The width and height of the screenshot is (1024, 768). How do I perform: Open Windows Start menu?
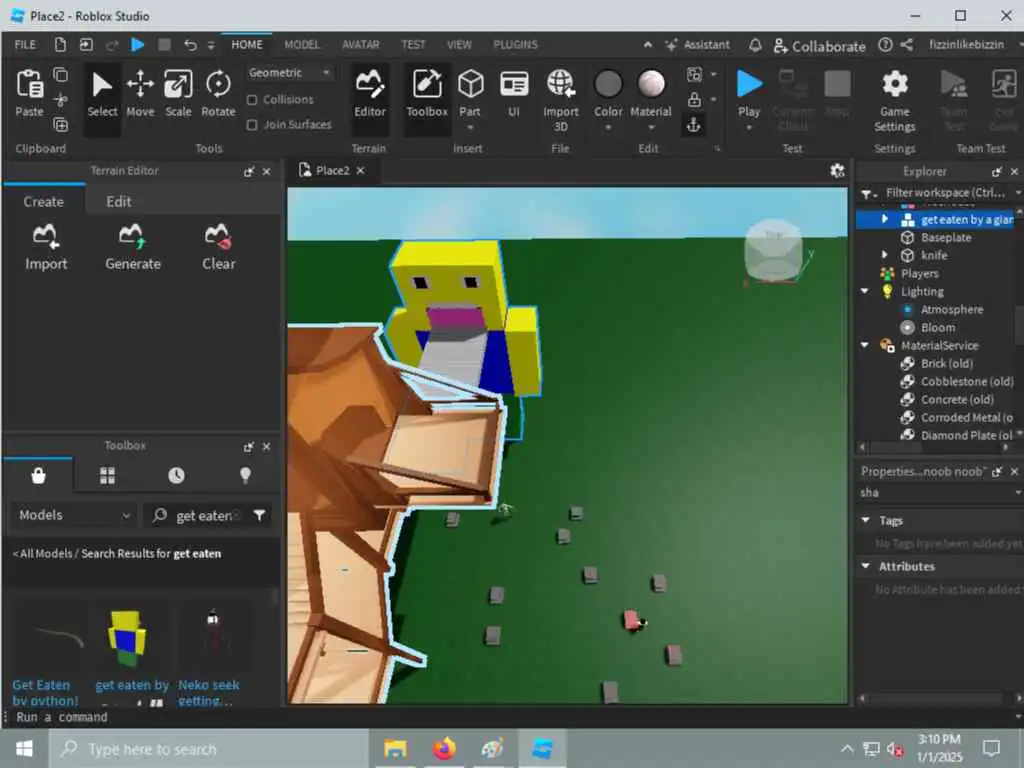tap(24, 748)
